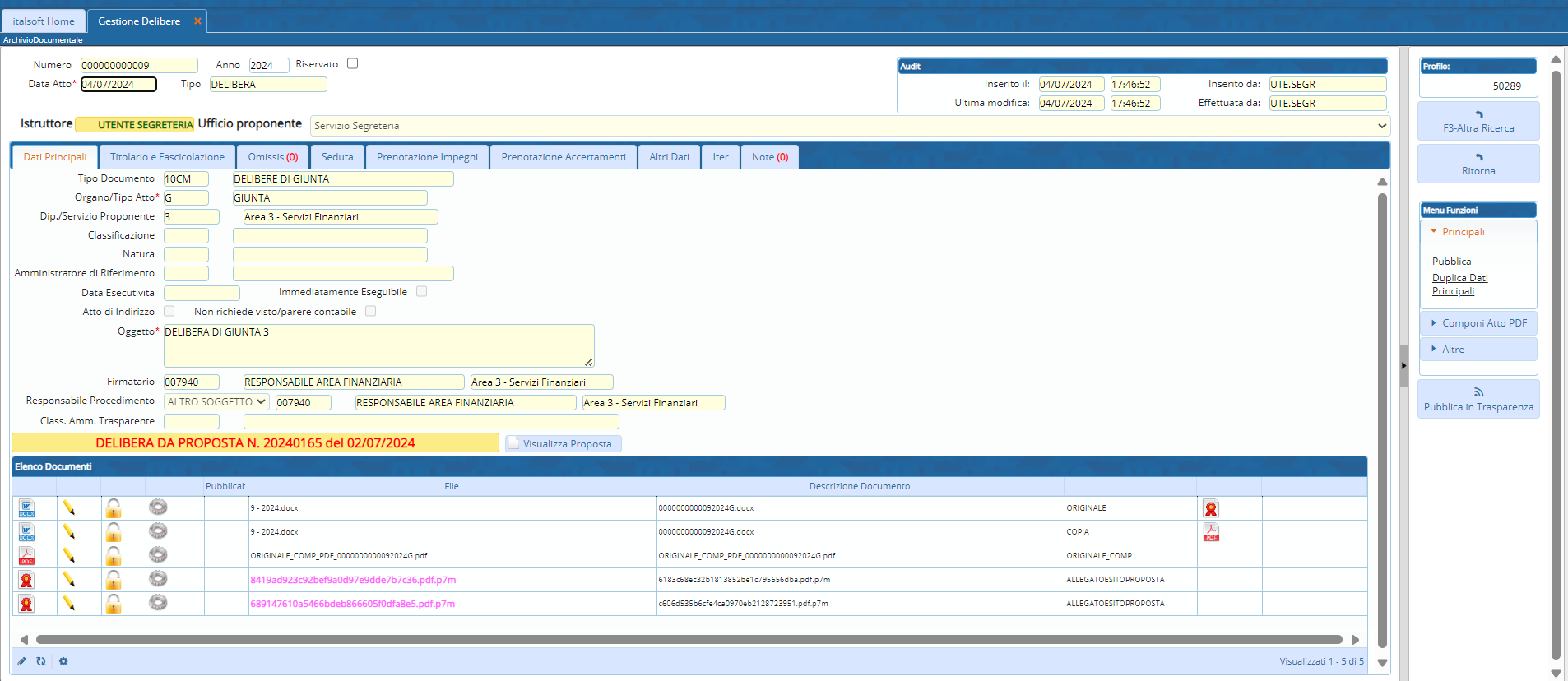Open the signed certificate icon beside ORIGINALE

point(1210,508)
